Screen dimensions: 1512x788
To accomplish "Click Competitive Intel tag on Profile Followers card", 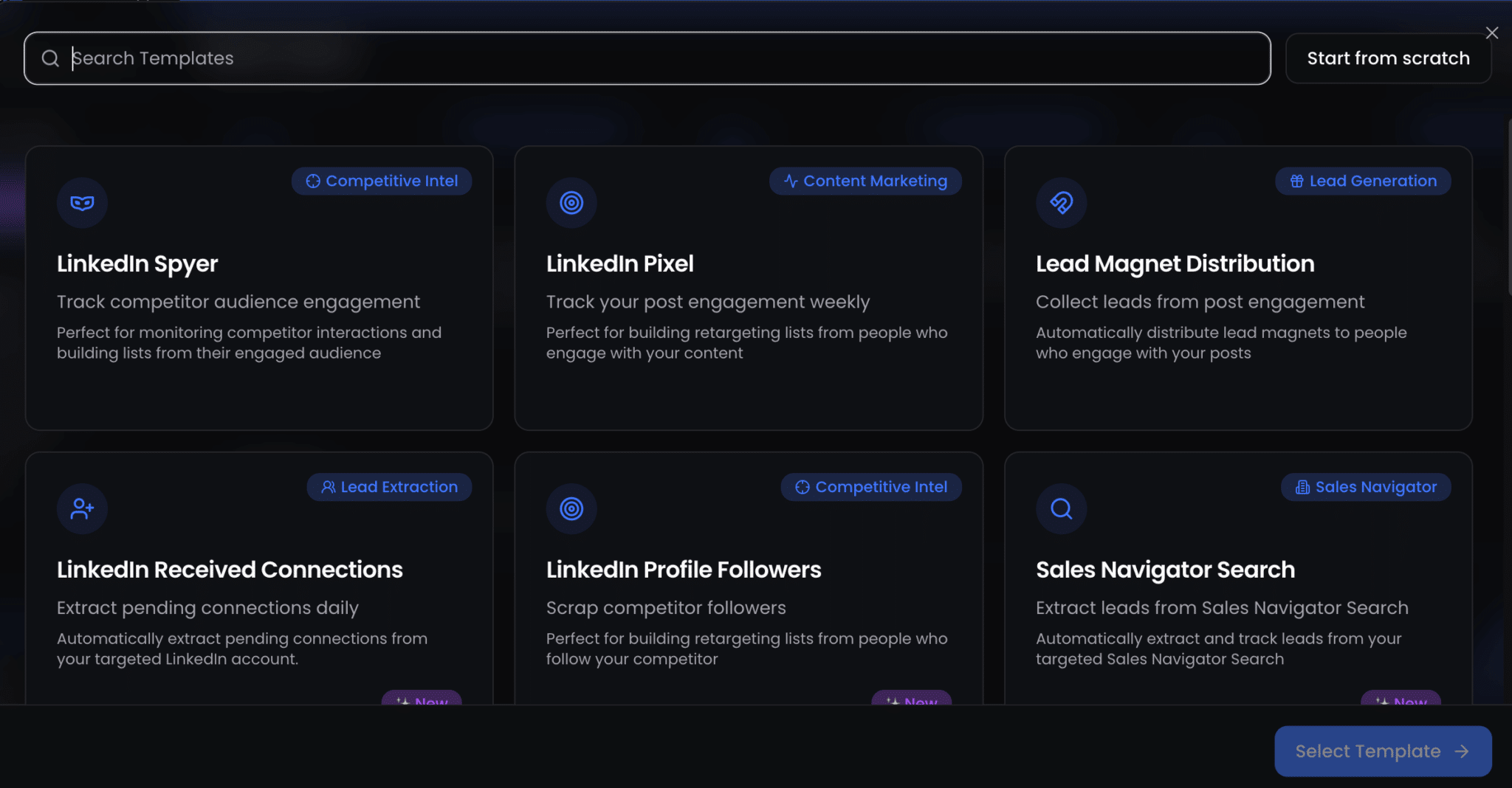I will pos(871,487).
